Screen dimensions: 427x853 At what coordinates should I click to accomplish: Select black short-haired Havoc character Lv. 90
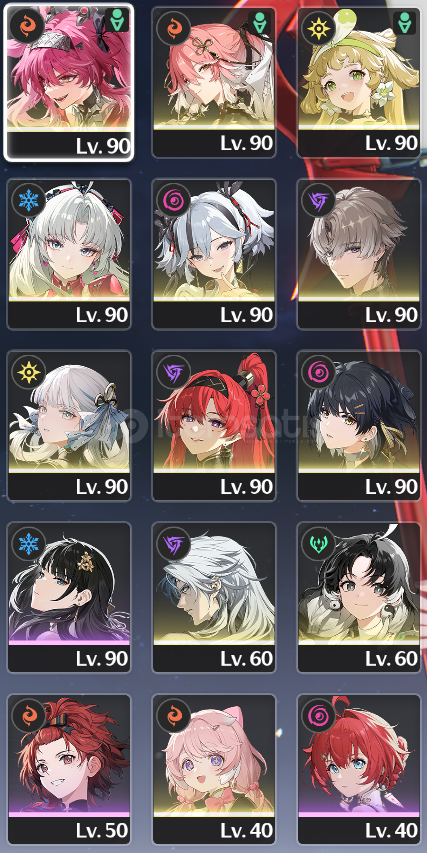pos(358,426)
